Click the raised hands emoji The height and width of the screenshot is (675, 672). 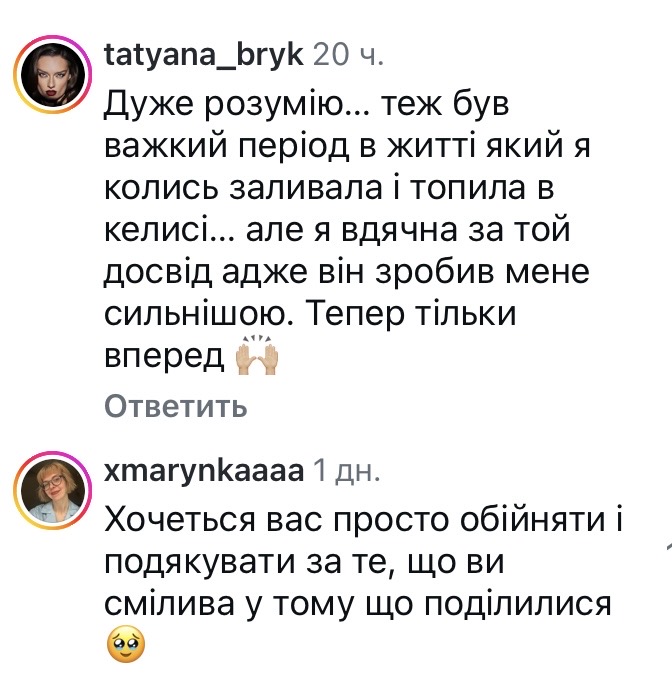click(255, 359)
